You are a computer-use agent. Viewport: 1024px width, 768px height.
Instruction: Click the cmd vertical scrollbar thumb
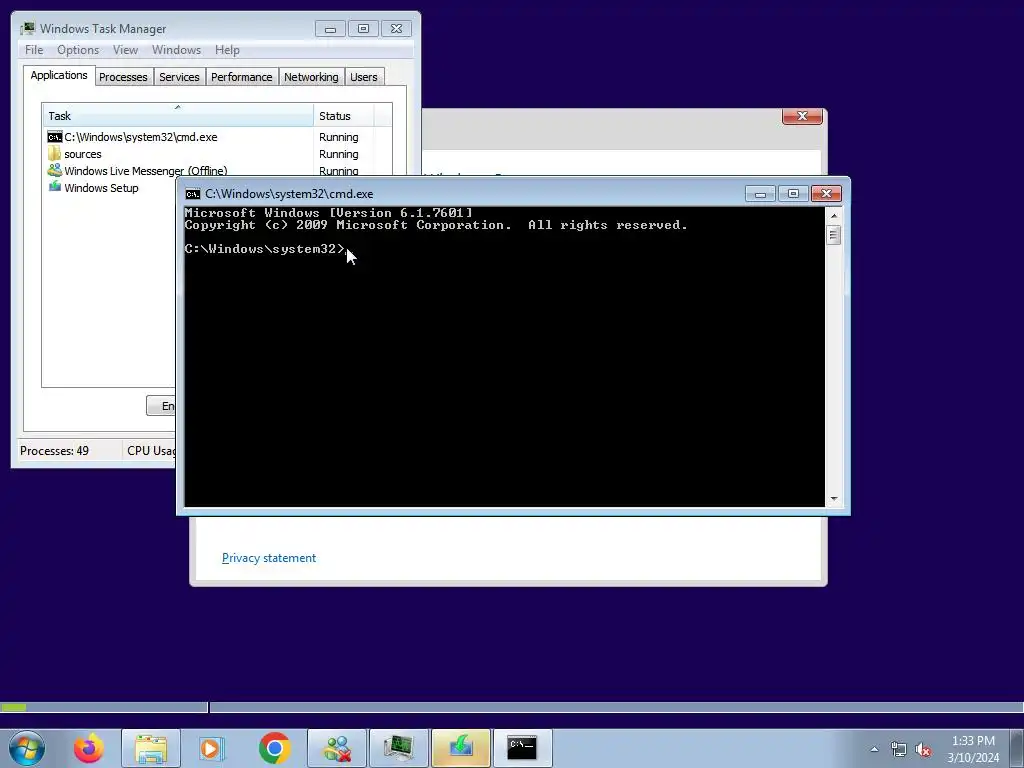point(833,235)
